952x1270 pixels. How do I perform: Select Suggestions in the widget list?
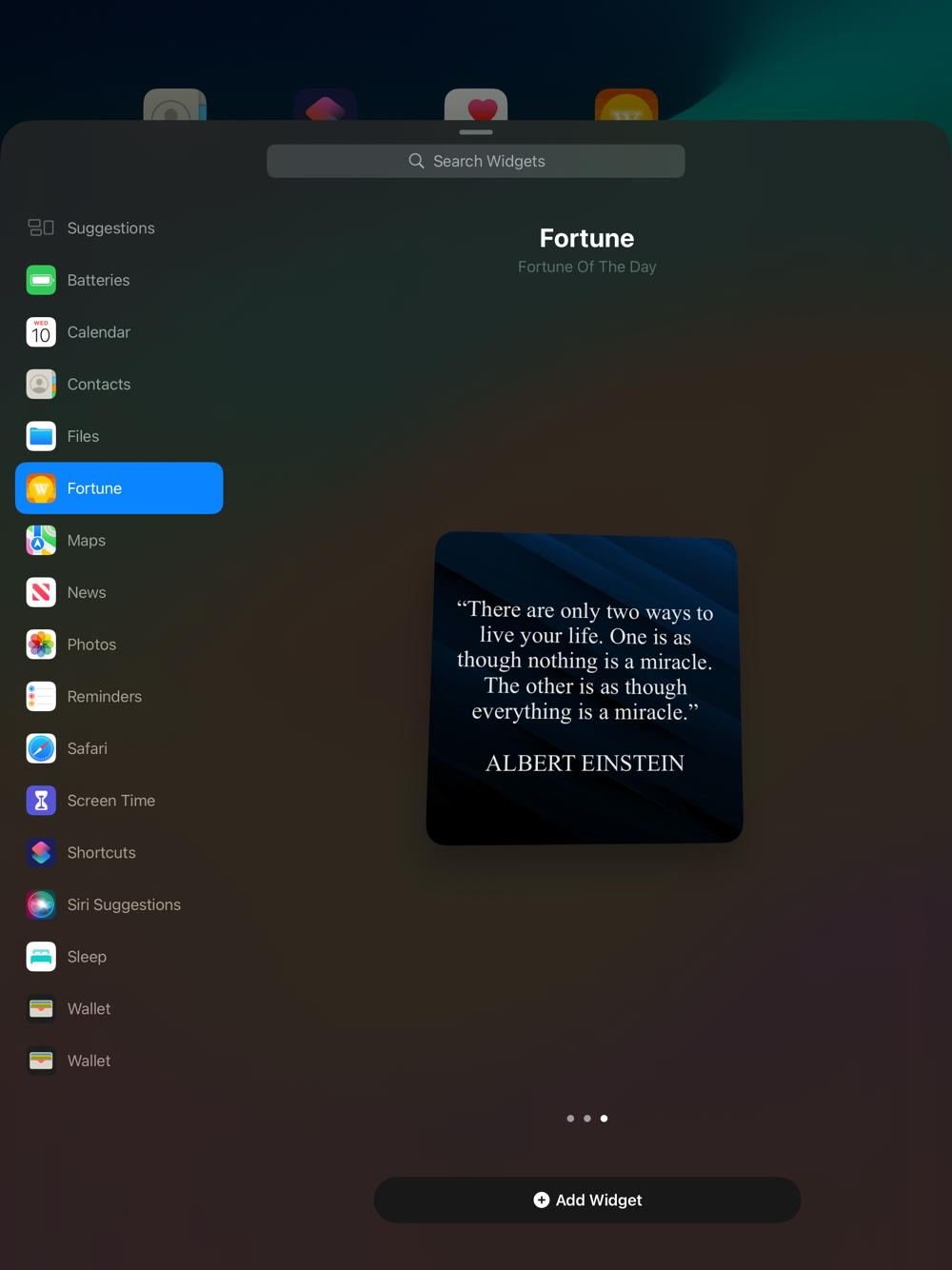(x=119, y=228)
